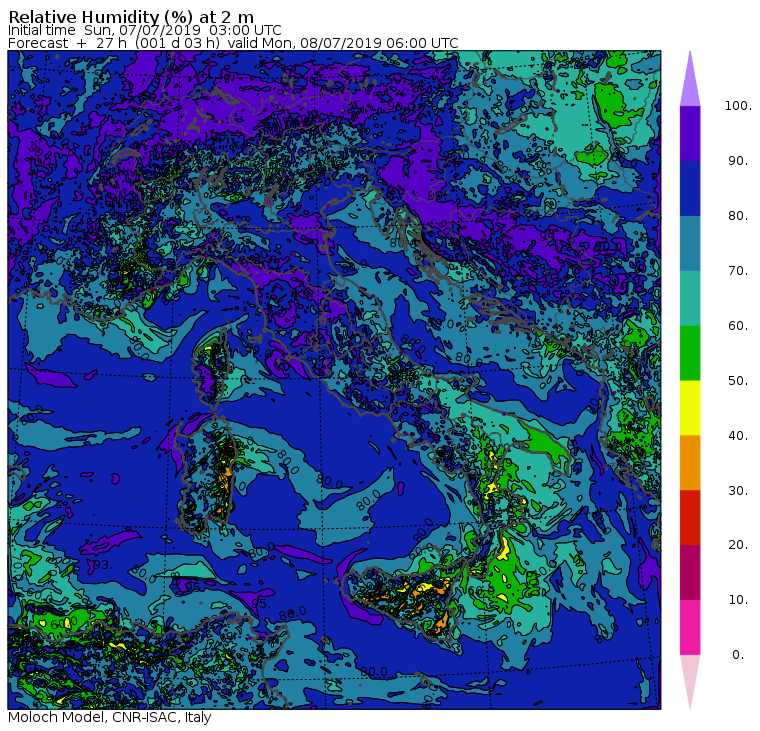
Task: Click the '30.' colorbar label
Action: [x=738, y=491]
